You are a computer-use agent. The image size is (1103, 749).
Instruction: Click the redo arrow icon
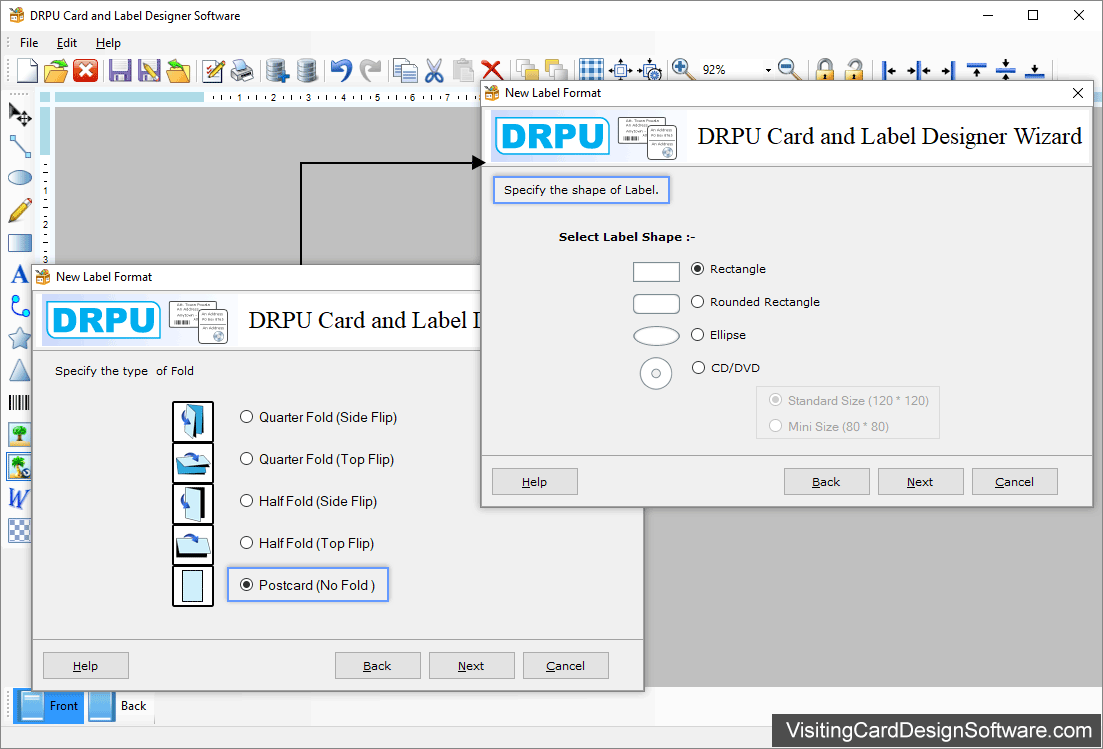coord(370,70)
